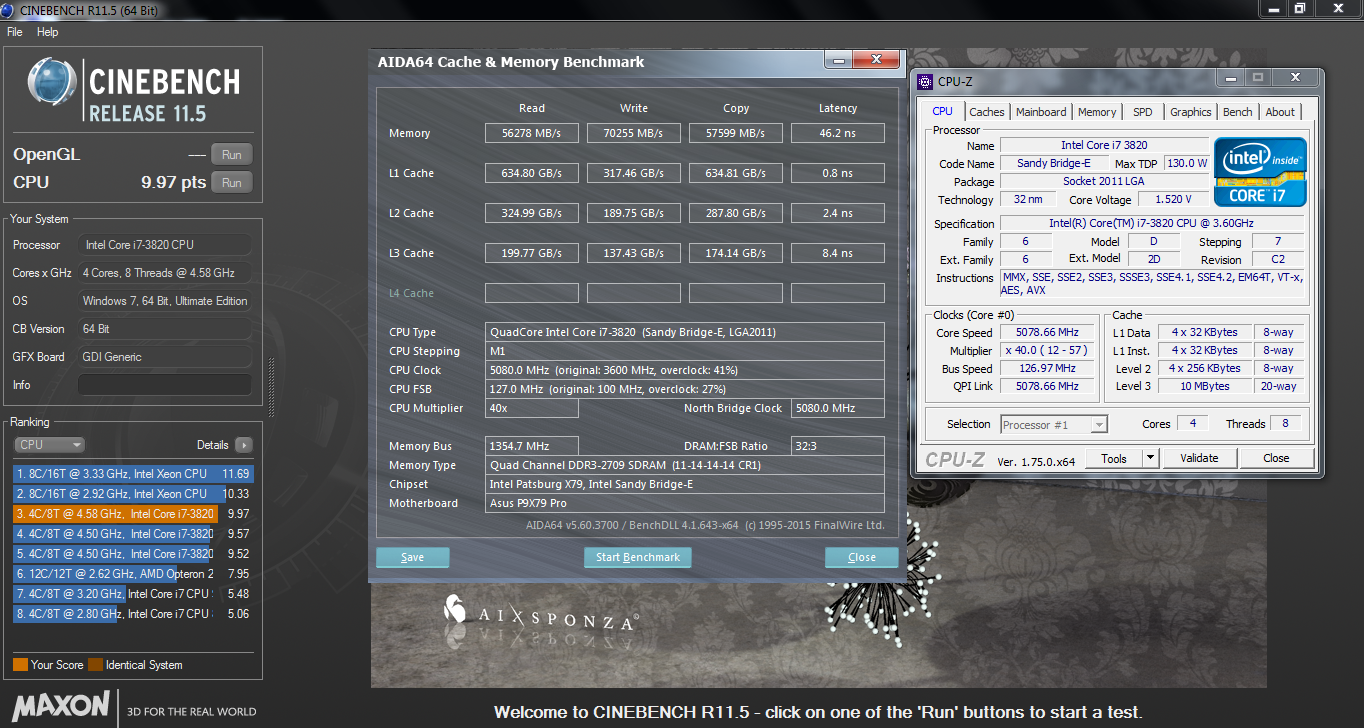
Task: Click Memory Read value 56278 MB/s
Action: pyautogui.click(x=532, y=133)
